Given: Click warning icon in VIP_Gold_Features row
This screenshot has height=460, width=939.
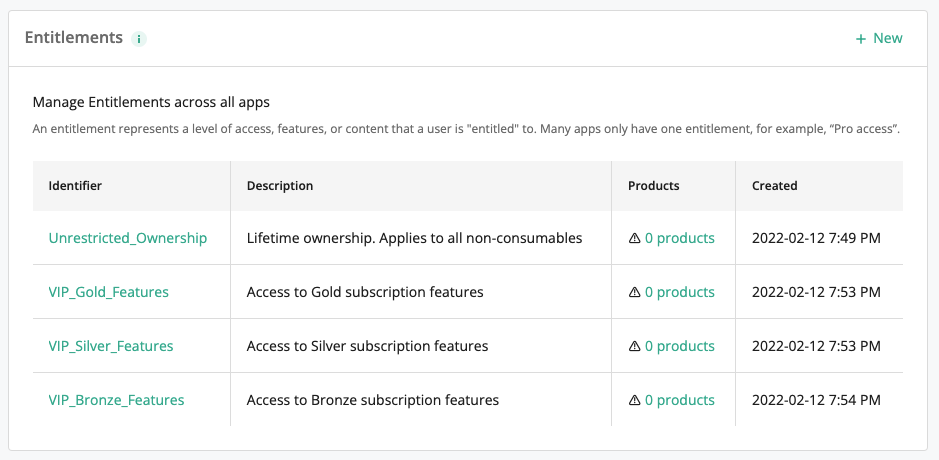Looking at the screenshot, I should pos(634,292).
